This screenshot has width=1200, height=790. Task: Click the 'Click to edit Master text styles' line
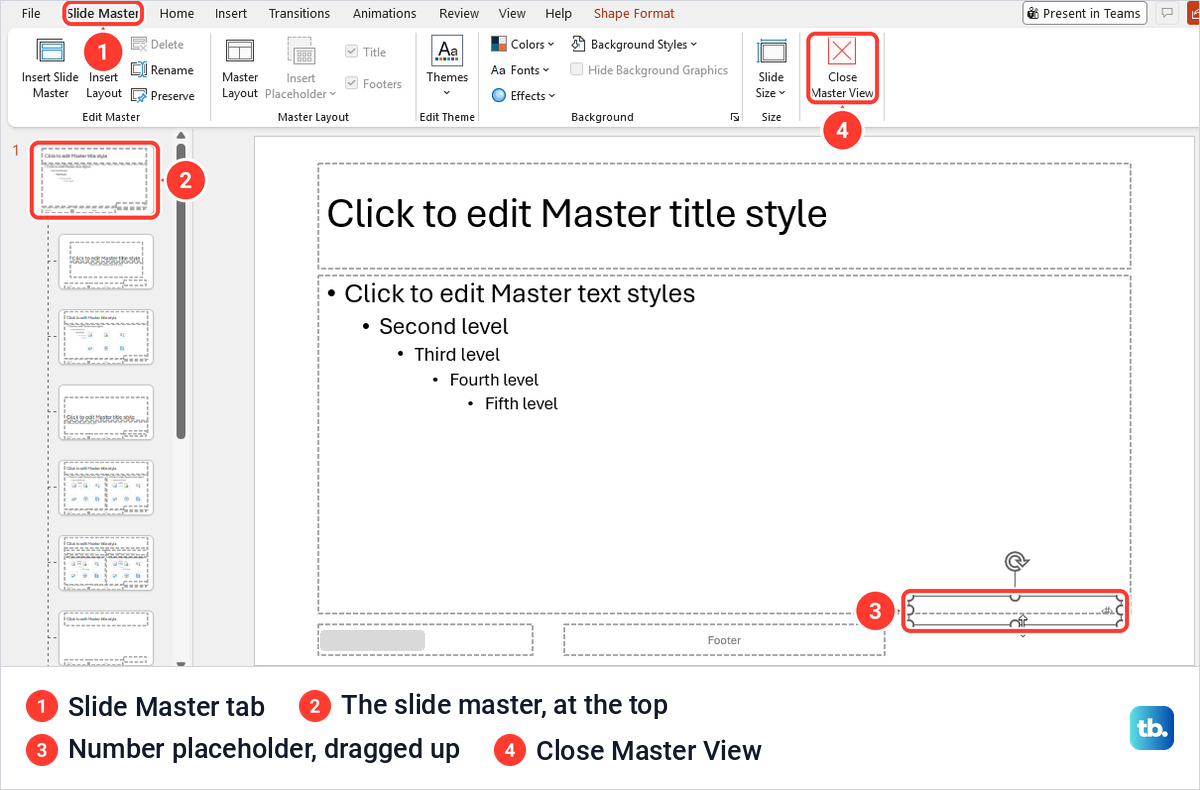click(519, 293)
